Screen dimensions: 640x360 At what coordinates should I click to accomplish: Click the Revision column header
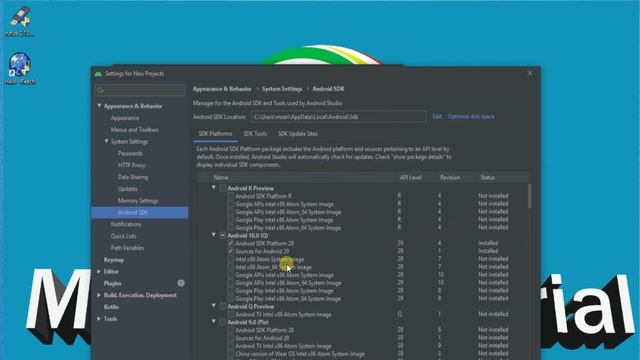click(450, 178)
